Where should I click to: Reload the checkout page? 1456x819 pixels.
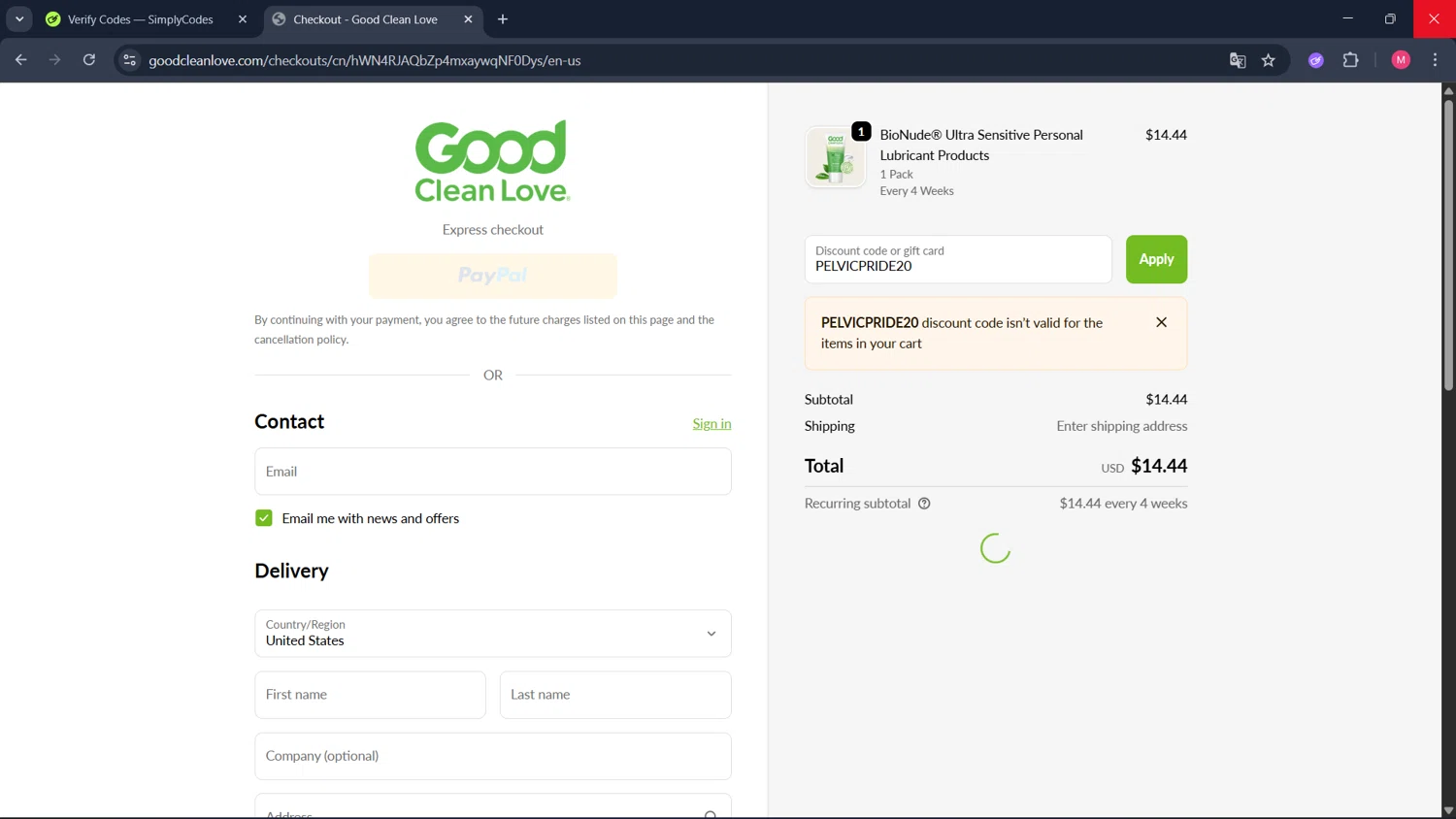click(89, 60)
